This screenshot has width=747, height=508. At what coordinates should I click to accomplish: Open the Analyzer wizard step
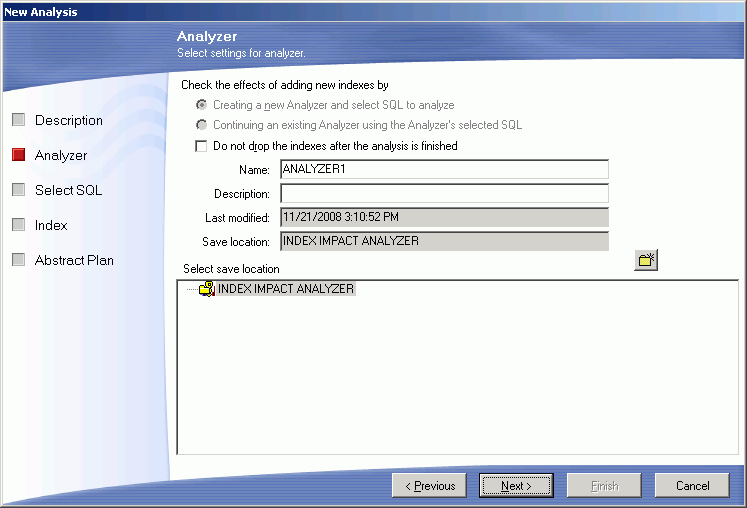coord(61,155)
